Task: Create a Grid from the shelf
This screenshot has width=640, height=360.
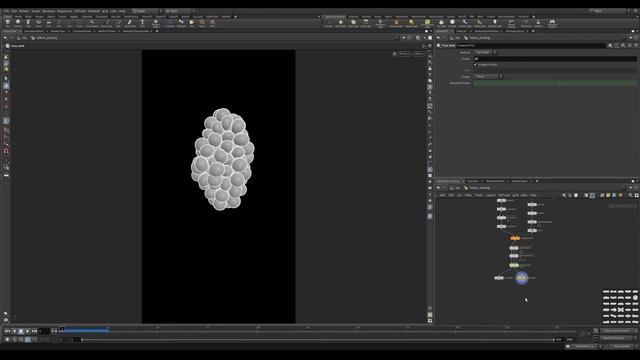Action: coord(49,23)
